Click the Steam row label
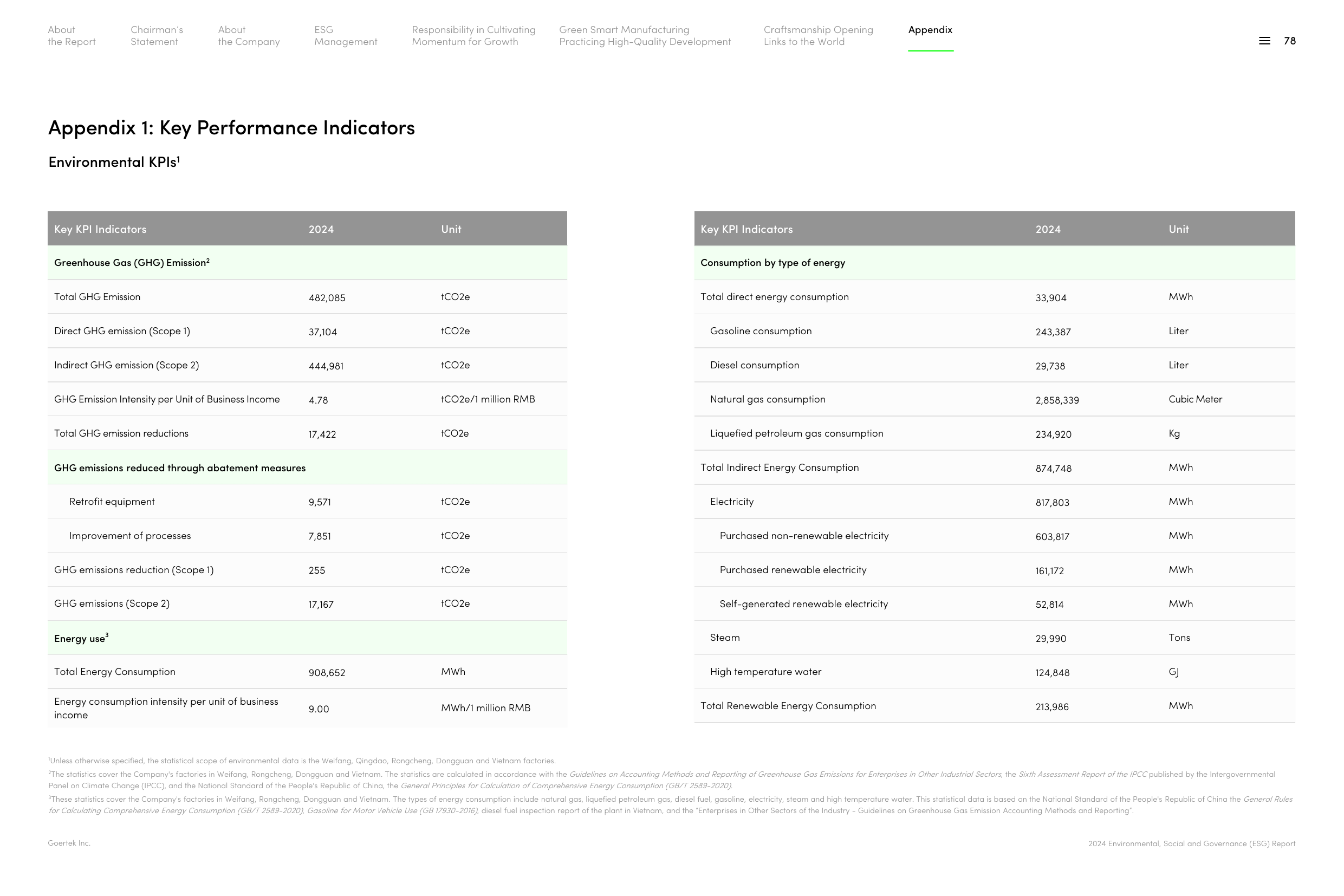The height and width of the screenshot is (896, 1344). point(725,637)
